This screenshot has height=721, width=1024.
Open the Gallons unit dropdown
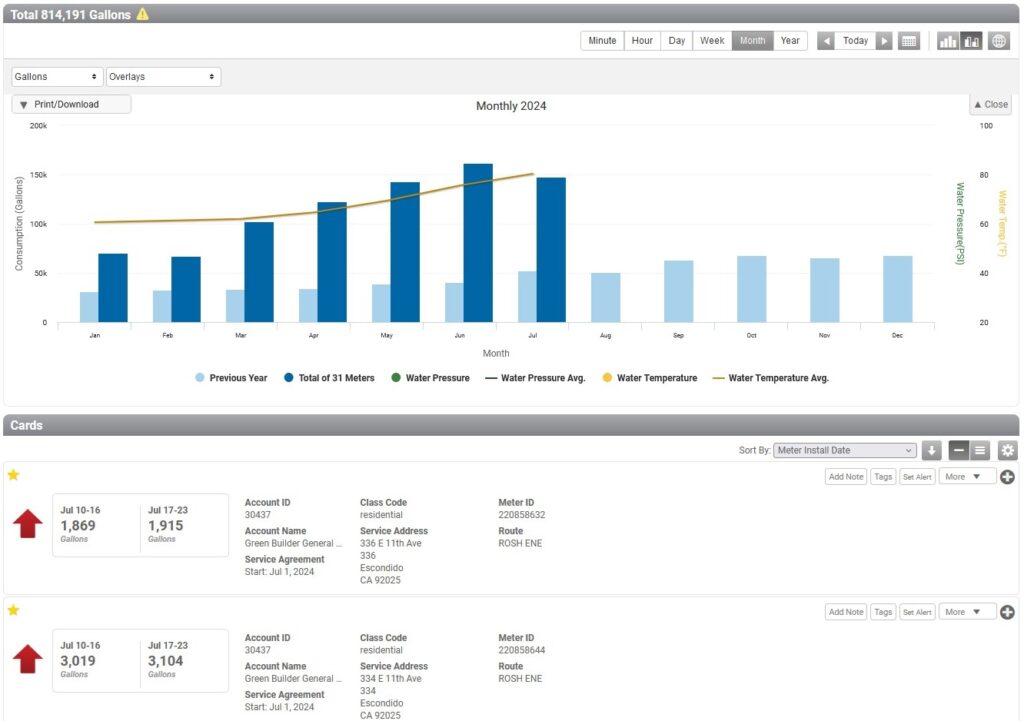click(57, 77)
